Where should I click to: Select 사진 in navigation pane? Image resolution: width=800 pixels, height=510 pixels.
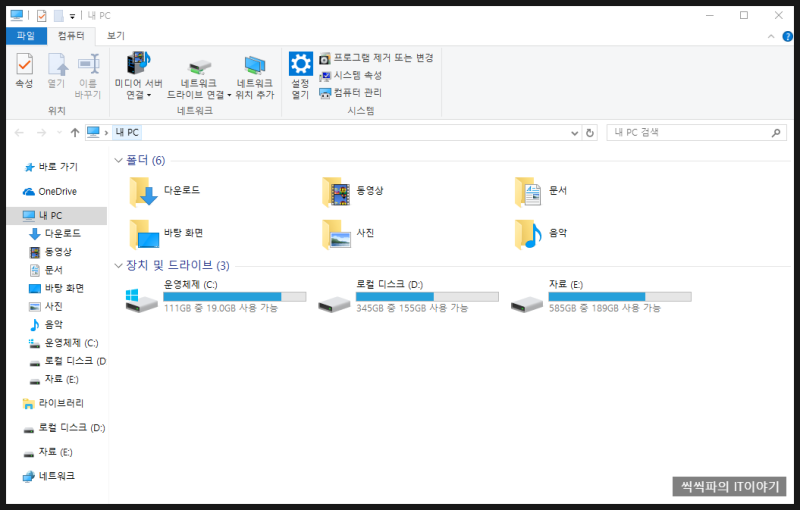46,307
